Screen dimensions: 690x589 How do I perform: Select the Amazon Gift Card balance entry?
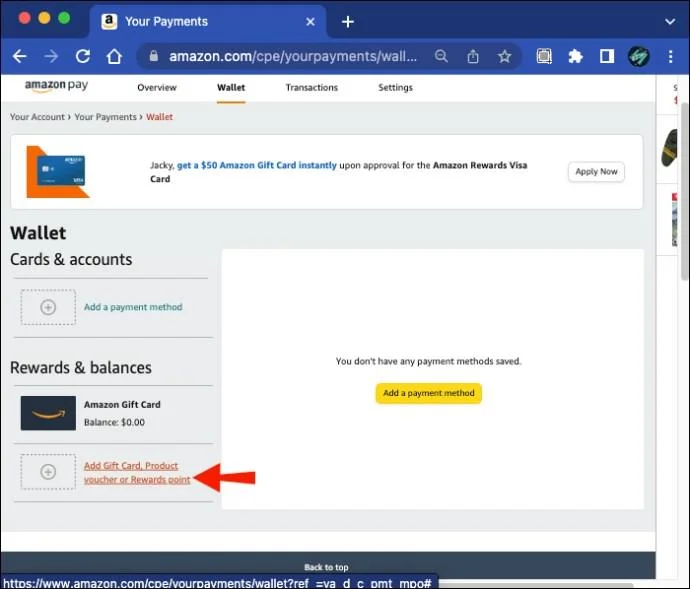click(113, 413)
